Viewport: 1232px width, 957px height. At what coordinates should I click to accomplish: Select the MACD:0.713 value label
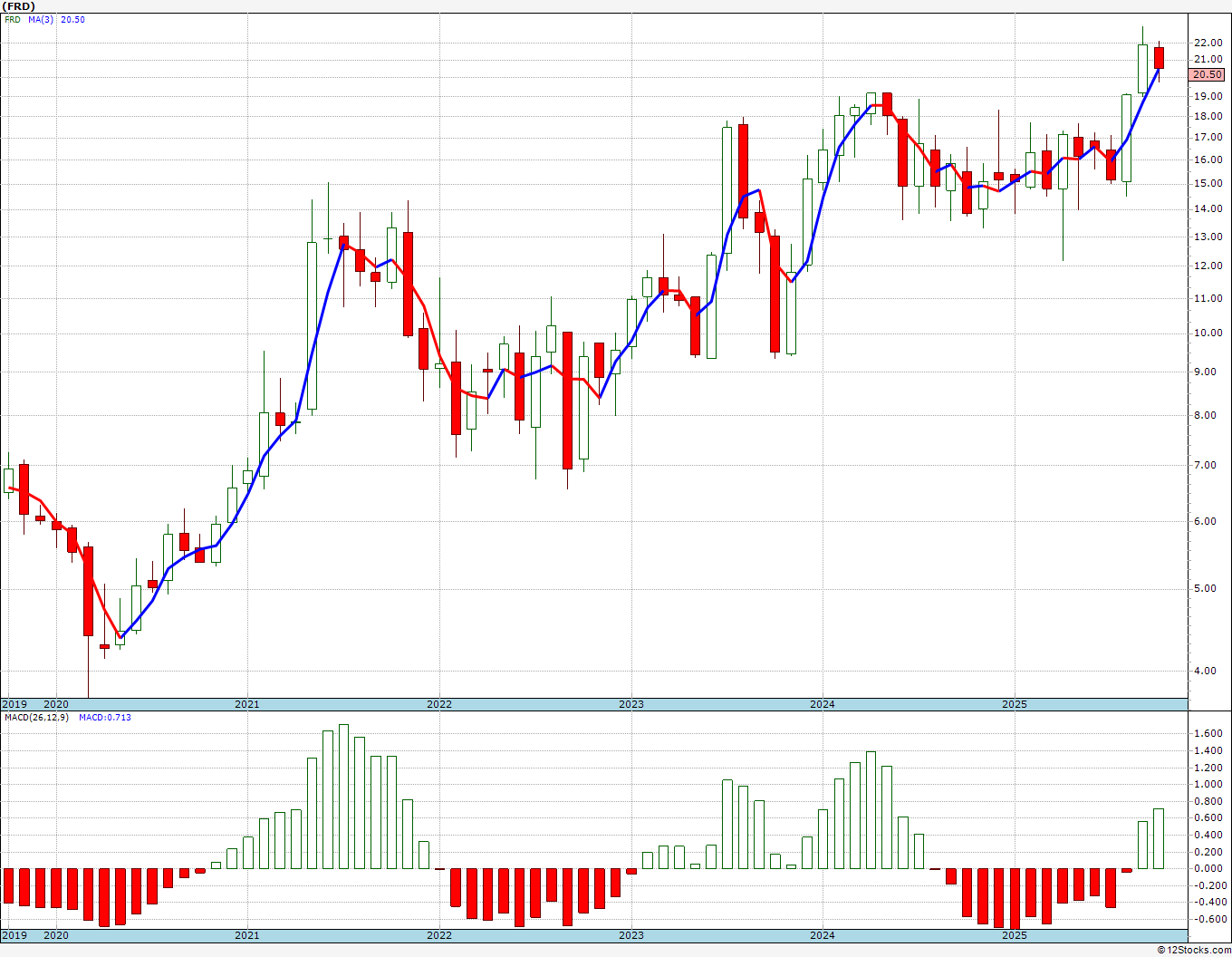pyautogui.click(x=104, y=718)
